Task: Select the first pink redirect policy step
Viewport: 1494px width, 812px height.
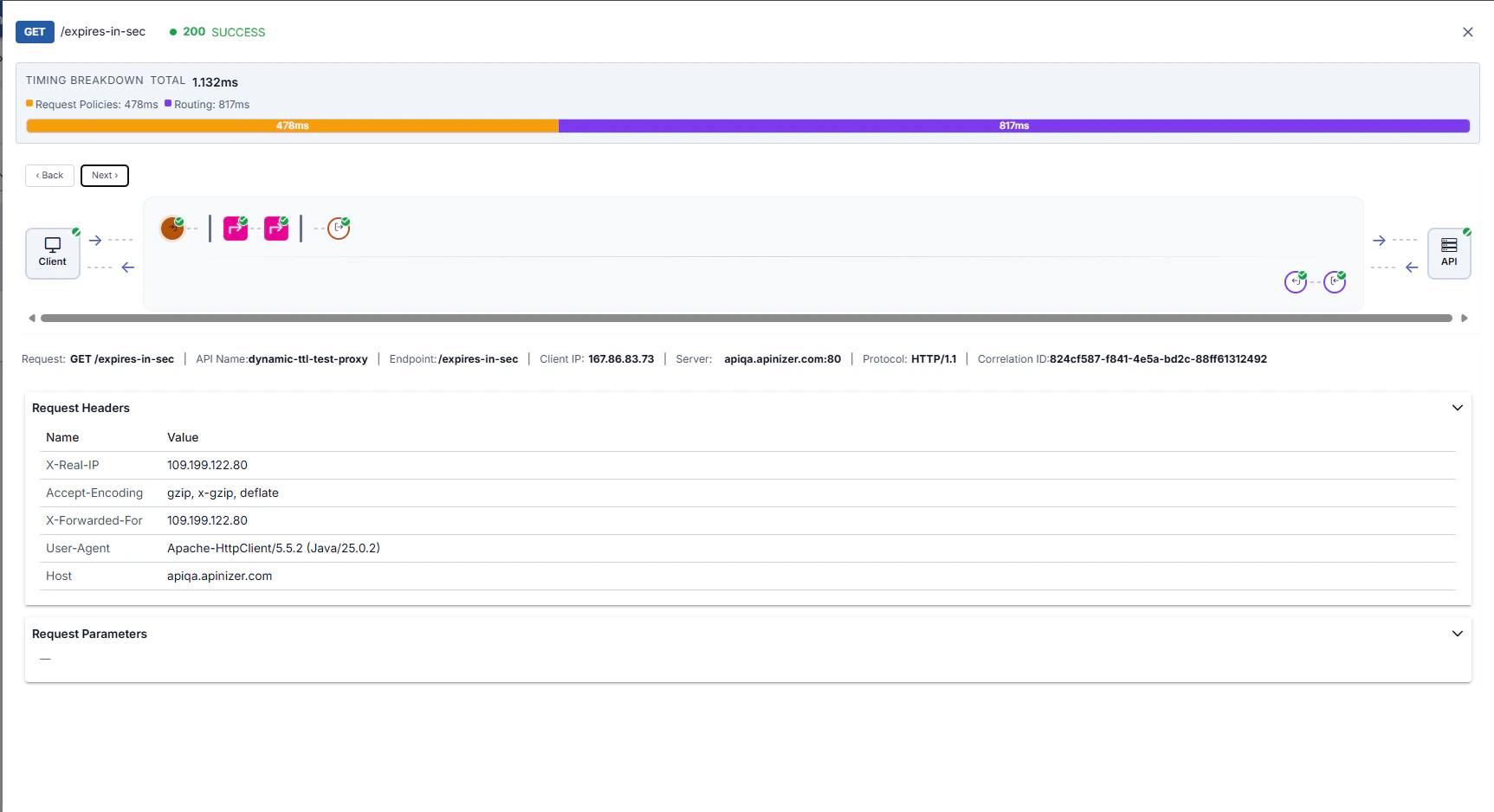Action: (236, 229)
